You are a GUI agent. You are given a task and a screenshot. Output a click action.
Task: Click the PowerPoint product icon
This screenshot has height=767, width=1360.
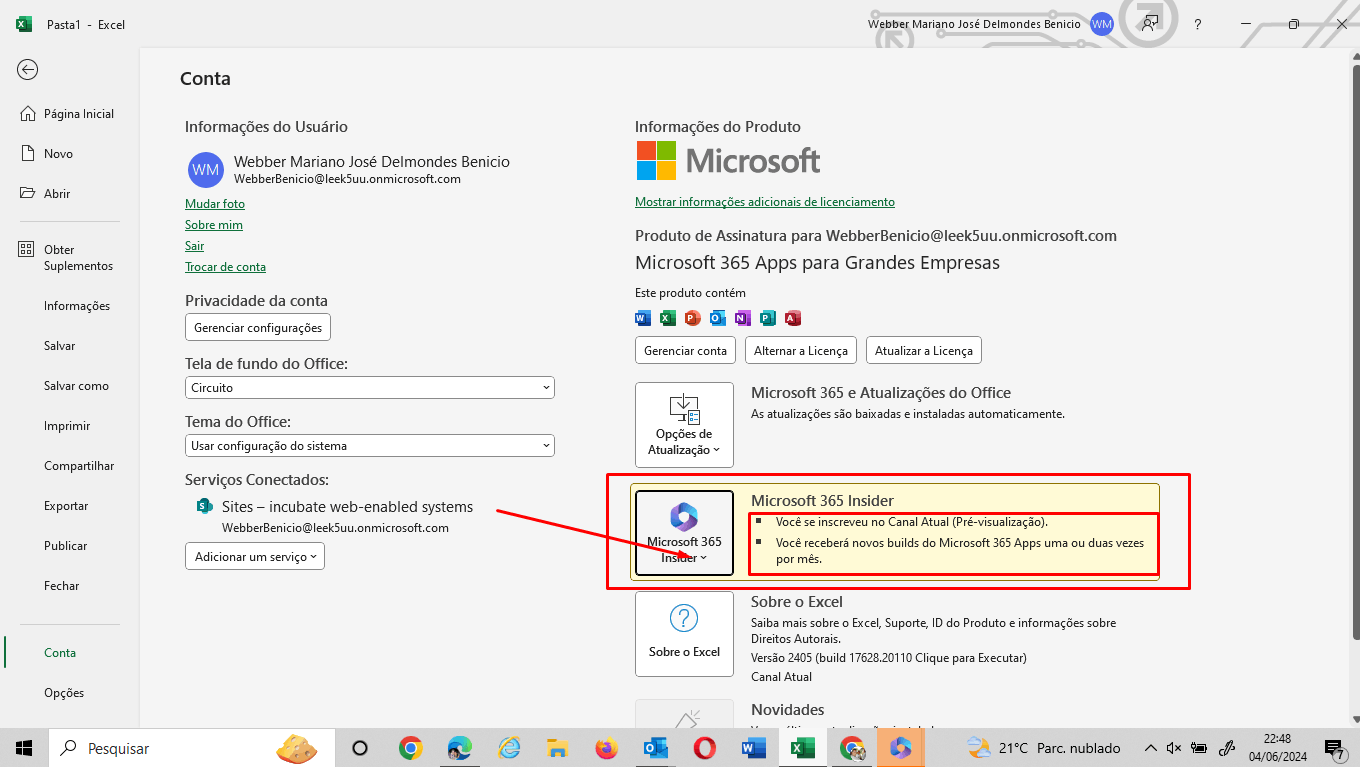click(x=693, y=318)
